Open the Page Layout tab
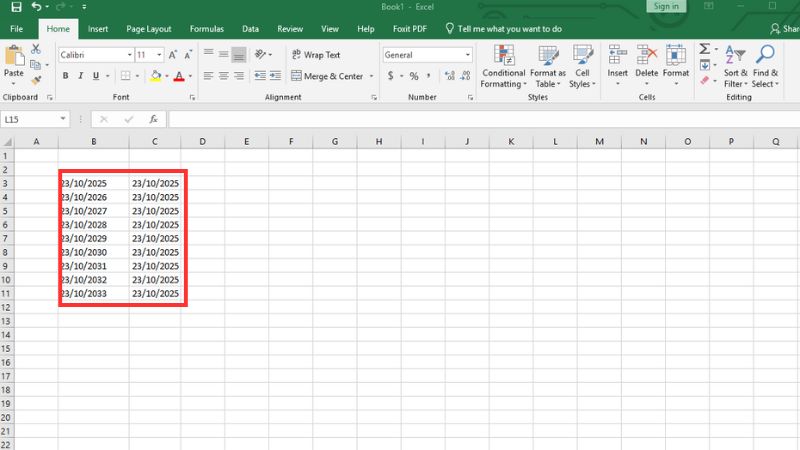Screen dimensions: 800x450 tap(148, 30)
